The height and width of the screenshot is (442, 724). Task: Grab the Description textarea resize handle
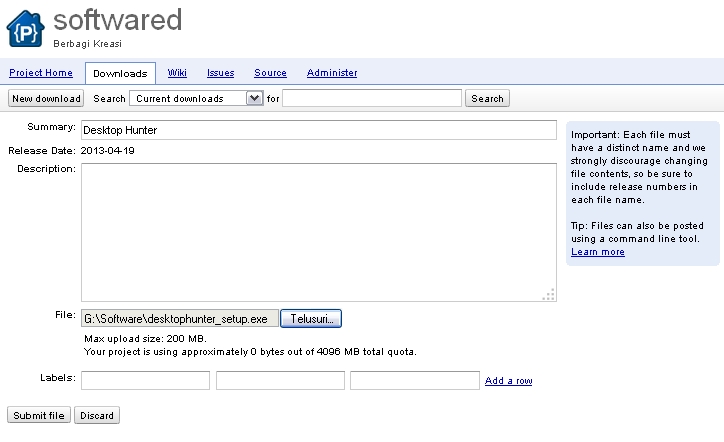coord(549,295)
